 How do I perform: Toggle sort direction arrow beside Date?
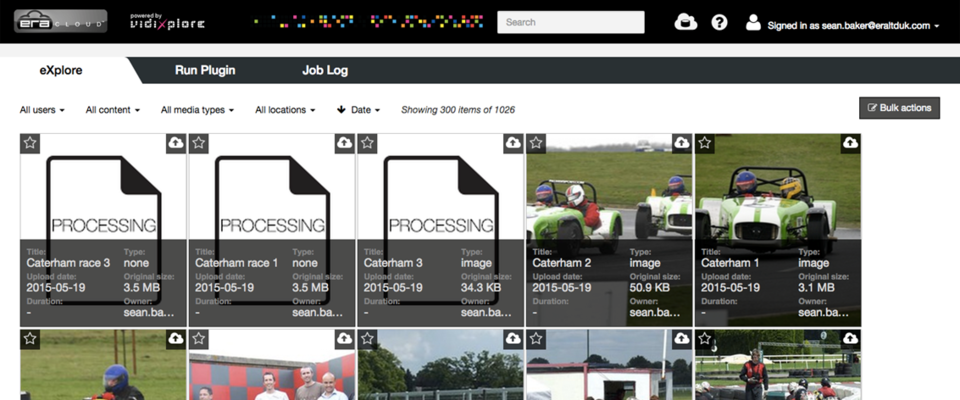coord(341,110)
